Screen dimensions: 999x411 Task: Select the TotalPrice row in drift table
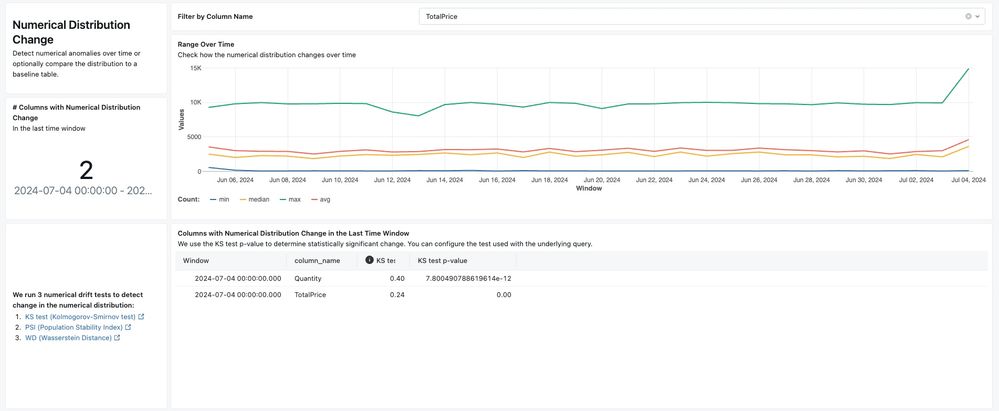pyautogui.click(x=309, y=295)
